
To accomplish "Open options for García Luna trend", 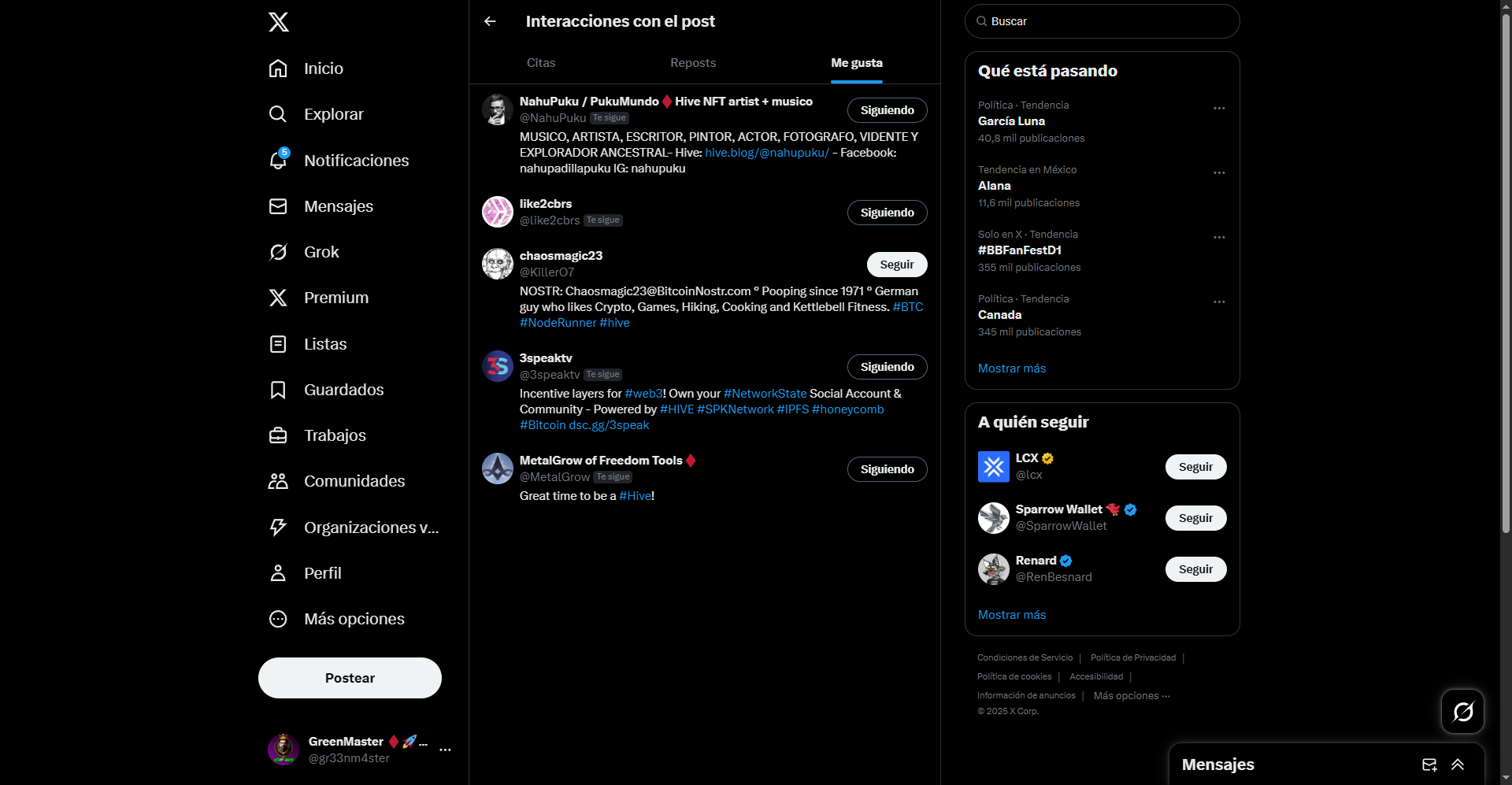I will (1219, 108).
